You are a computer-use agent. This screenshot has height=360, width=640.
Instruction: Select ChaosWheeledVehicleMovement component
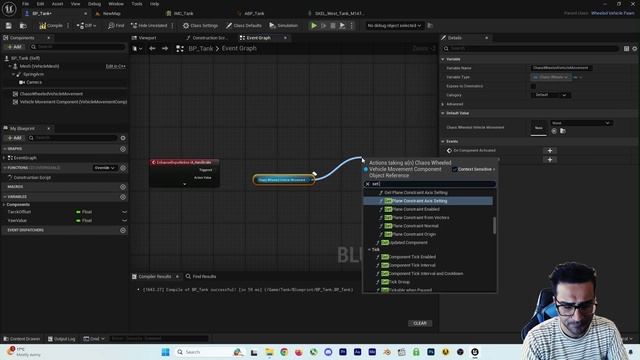(51, 94)
